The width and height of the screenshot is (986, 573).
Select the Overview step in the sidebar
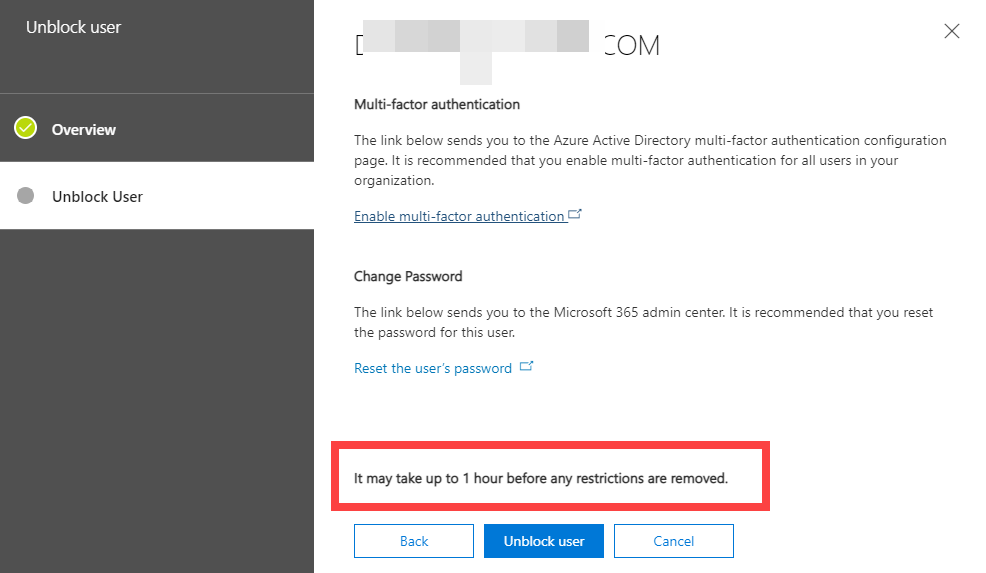click(84, 129)
